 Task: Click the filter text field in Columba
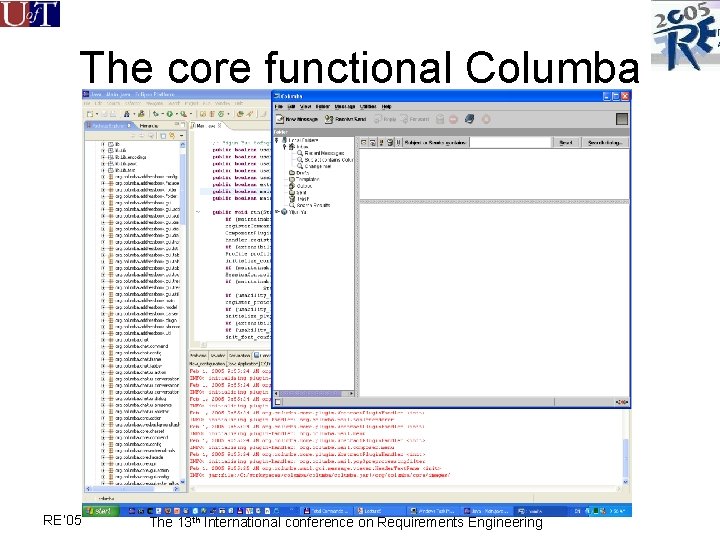pos(510,142)
